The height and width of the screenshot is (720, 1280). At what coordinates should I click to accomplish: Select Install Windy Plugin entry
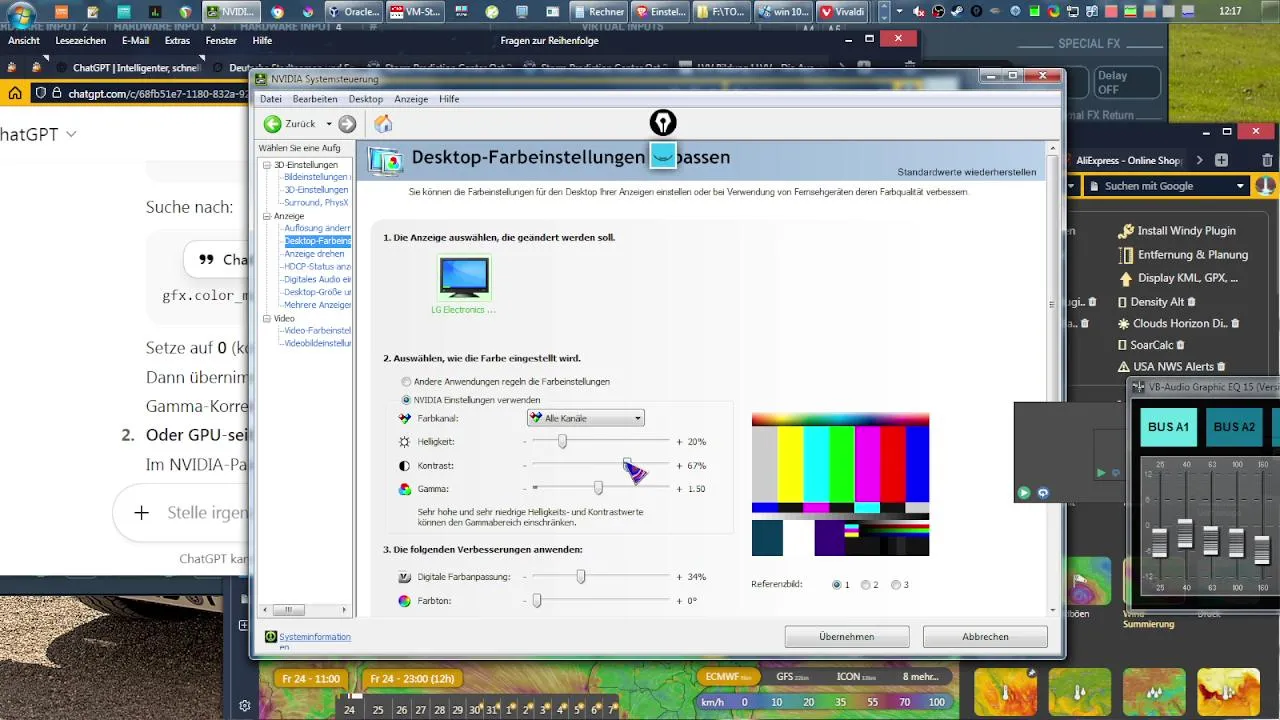(1176, 230)
